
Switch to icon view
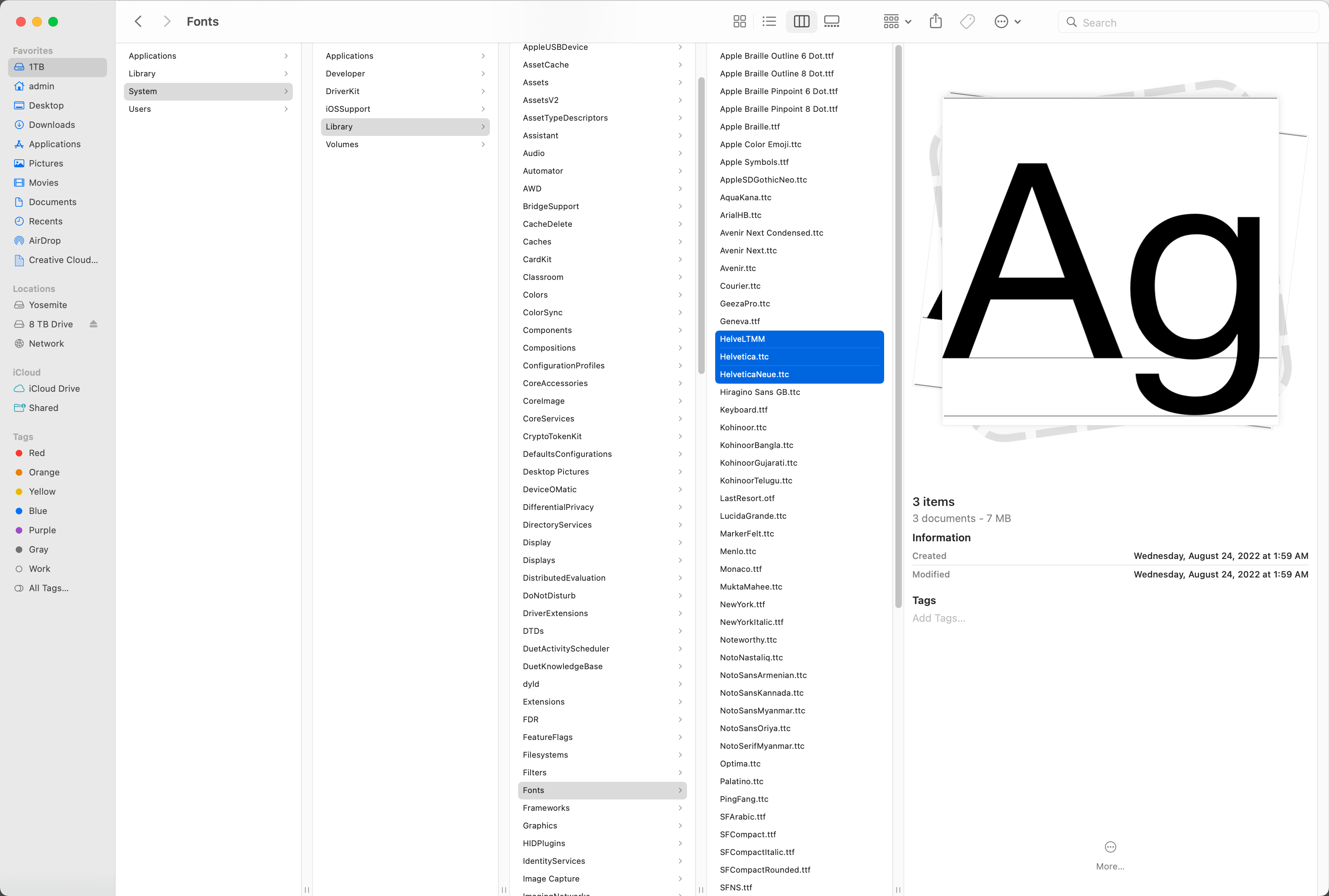[x=739, y=21]
